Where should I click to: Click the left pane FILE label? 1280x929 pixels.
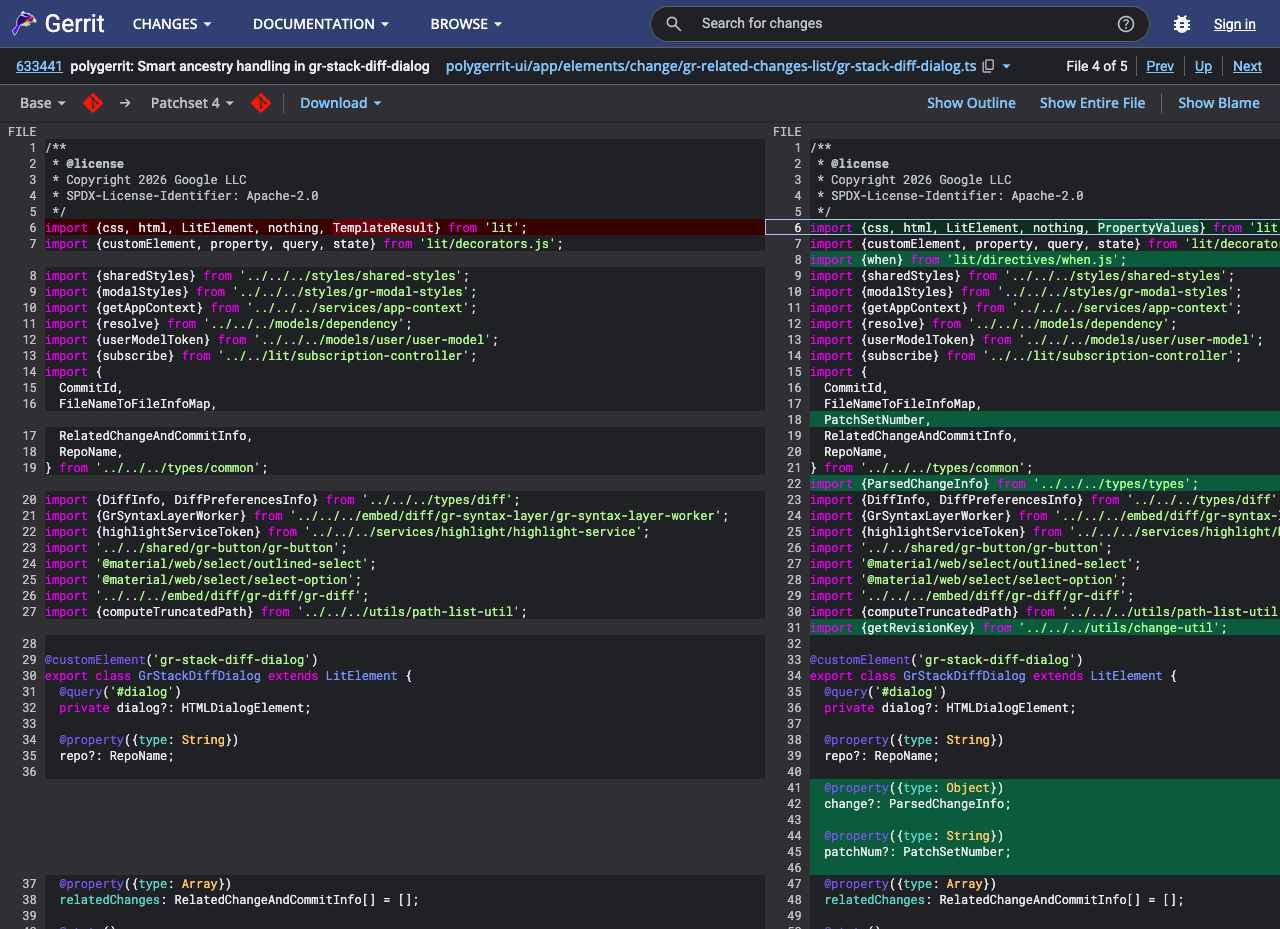click(x=22, y=132)
